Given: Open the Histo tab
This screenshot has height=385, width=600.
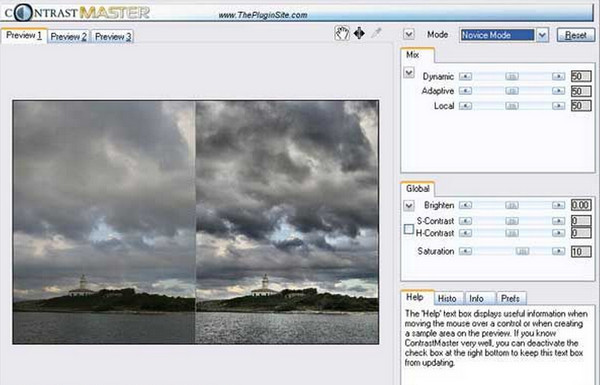Looking at the screenshot, I should point(447,299).
